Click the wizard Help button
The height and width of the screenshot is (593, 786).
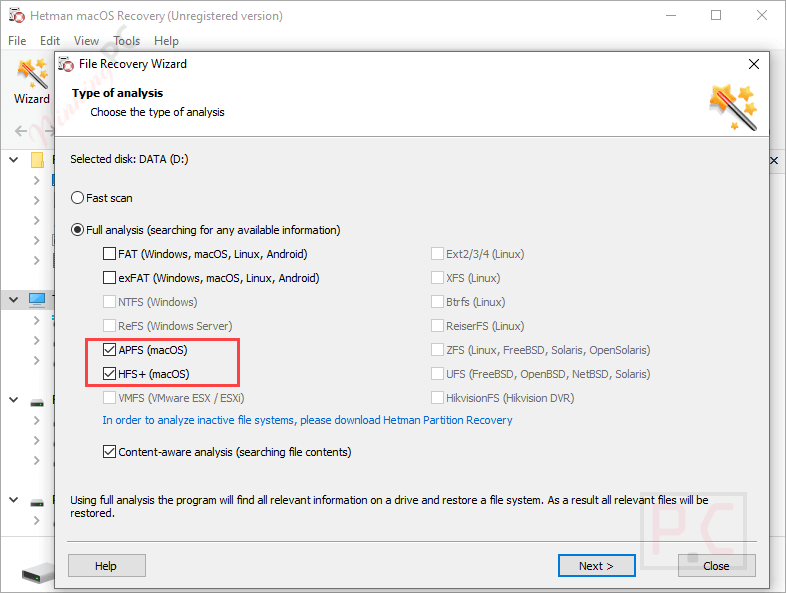point(106,565)
